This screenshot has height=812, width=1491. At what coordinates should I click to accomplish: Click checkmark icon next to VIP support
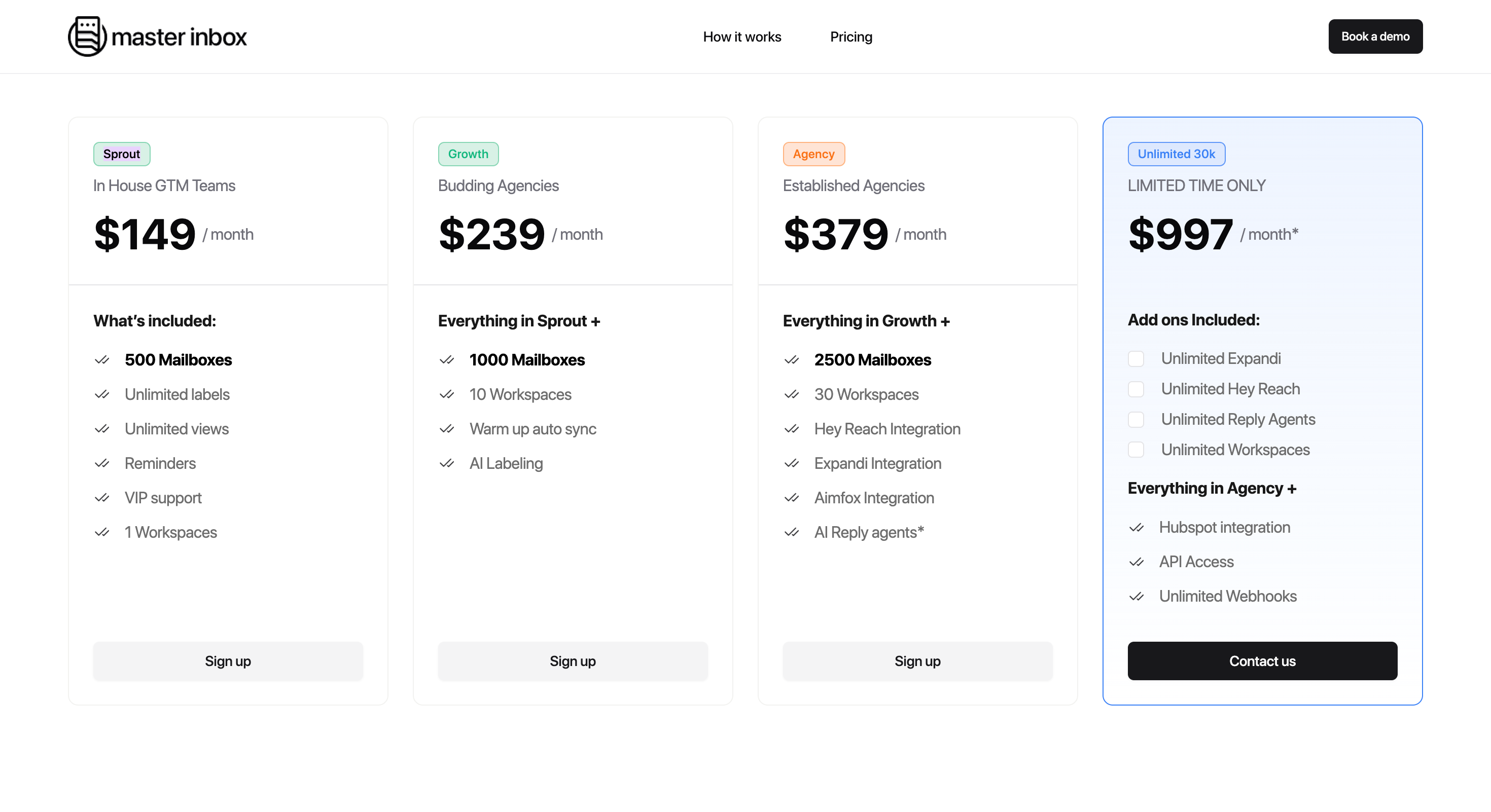coord(102,498)
